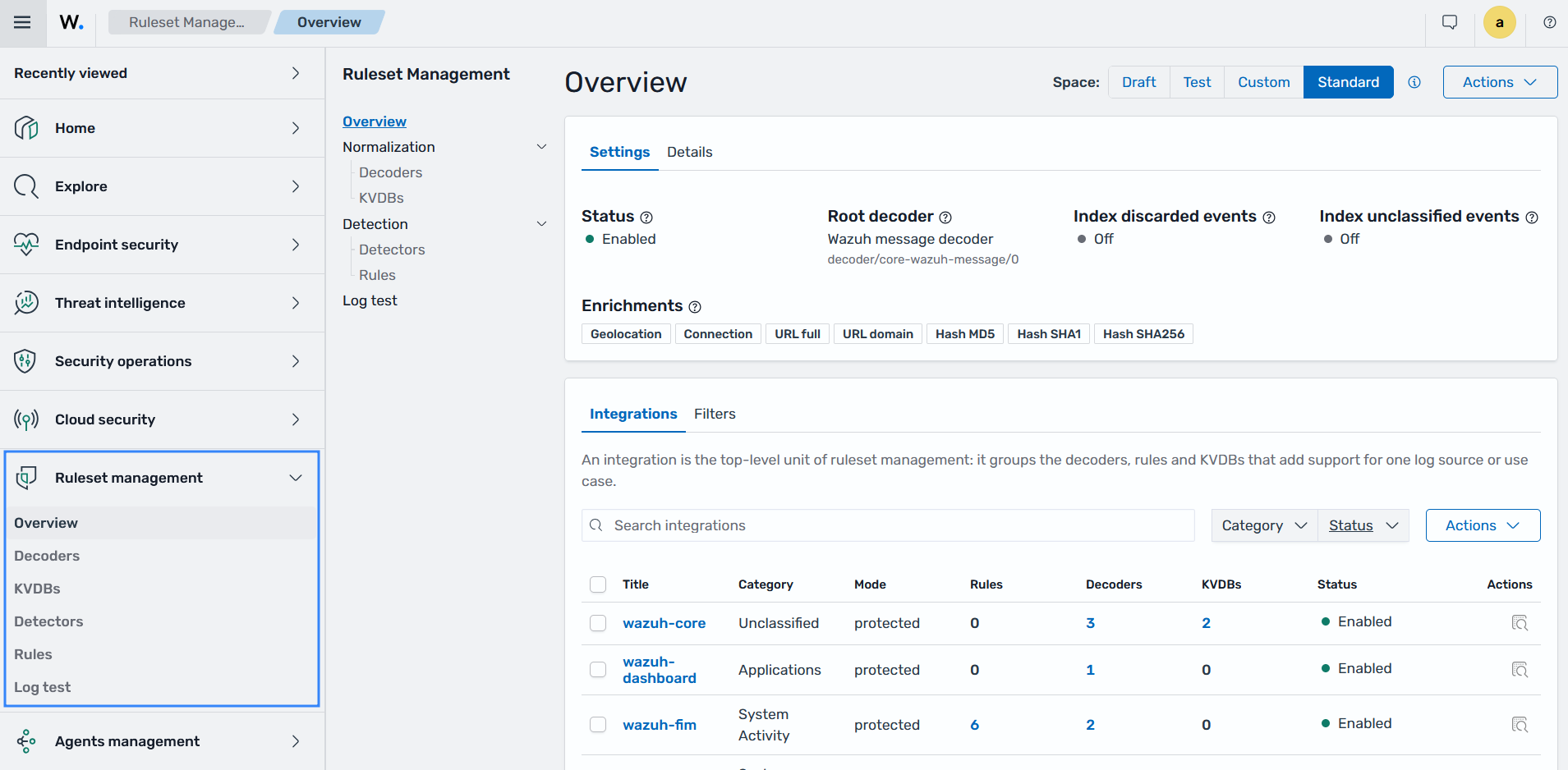Open the user avatar menu
This screenshot has height=770, width=1568.
click(1500, 22)
